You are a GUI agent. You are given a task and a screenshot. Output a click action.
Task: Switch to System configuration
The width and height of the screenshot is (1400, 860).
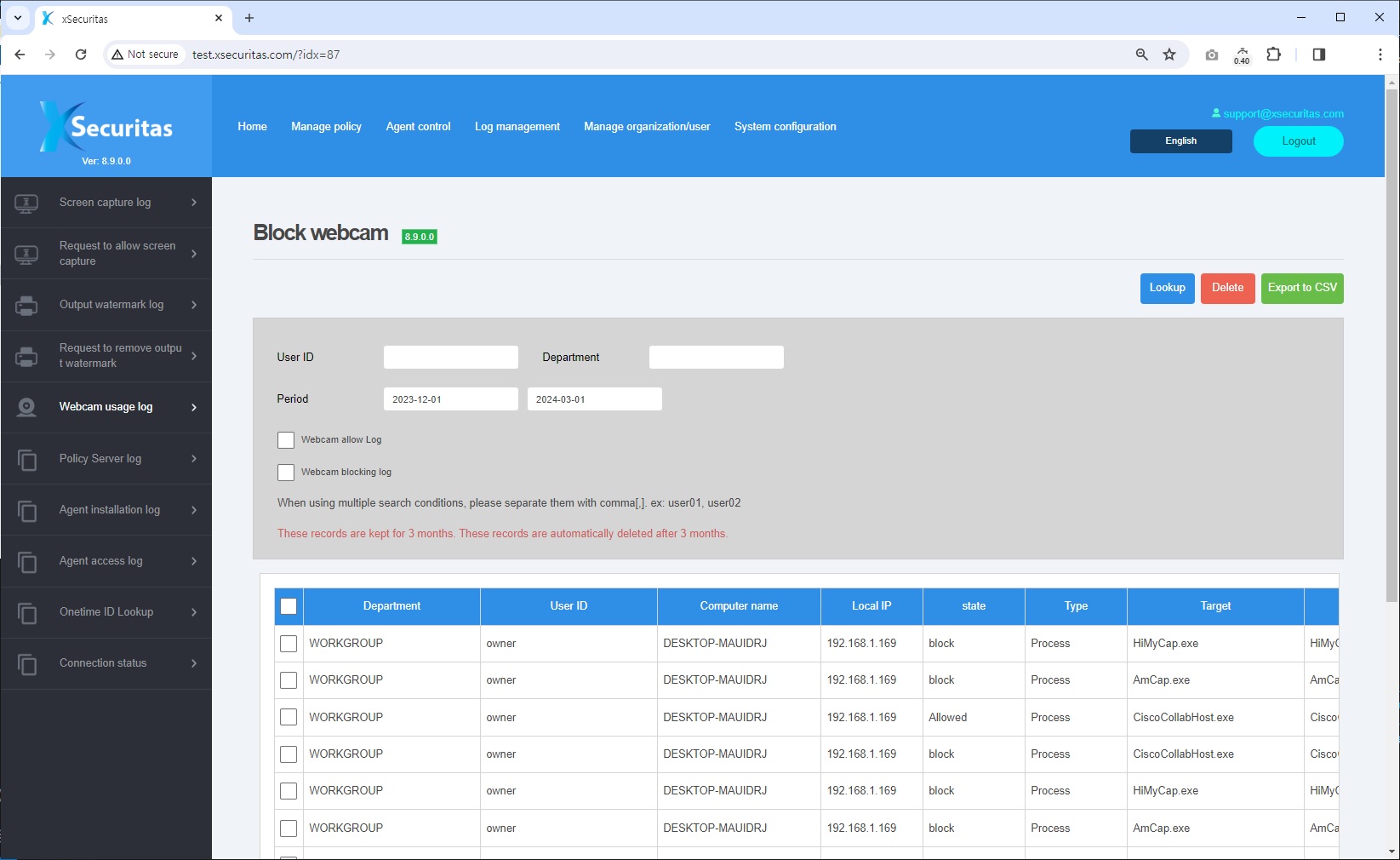pos(785,126)
